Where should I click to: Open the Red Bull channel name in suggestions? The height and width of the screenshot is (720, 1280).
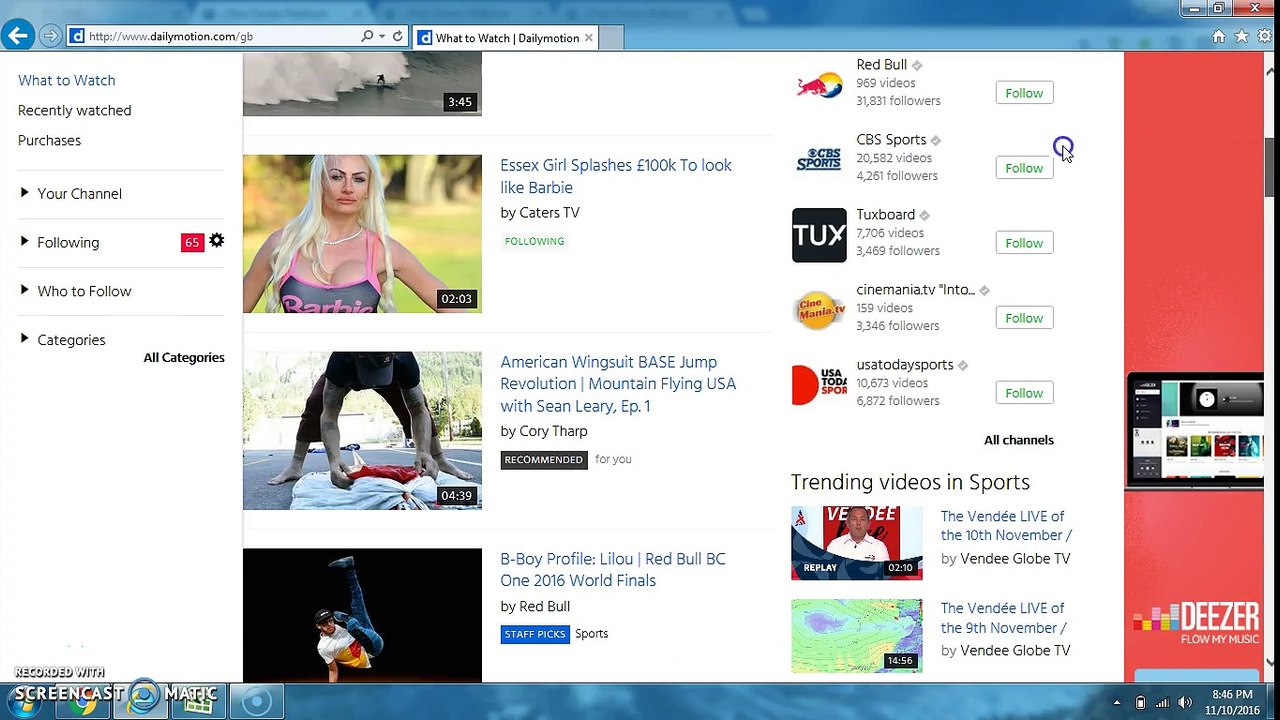[x=881, y=65]
